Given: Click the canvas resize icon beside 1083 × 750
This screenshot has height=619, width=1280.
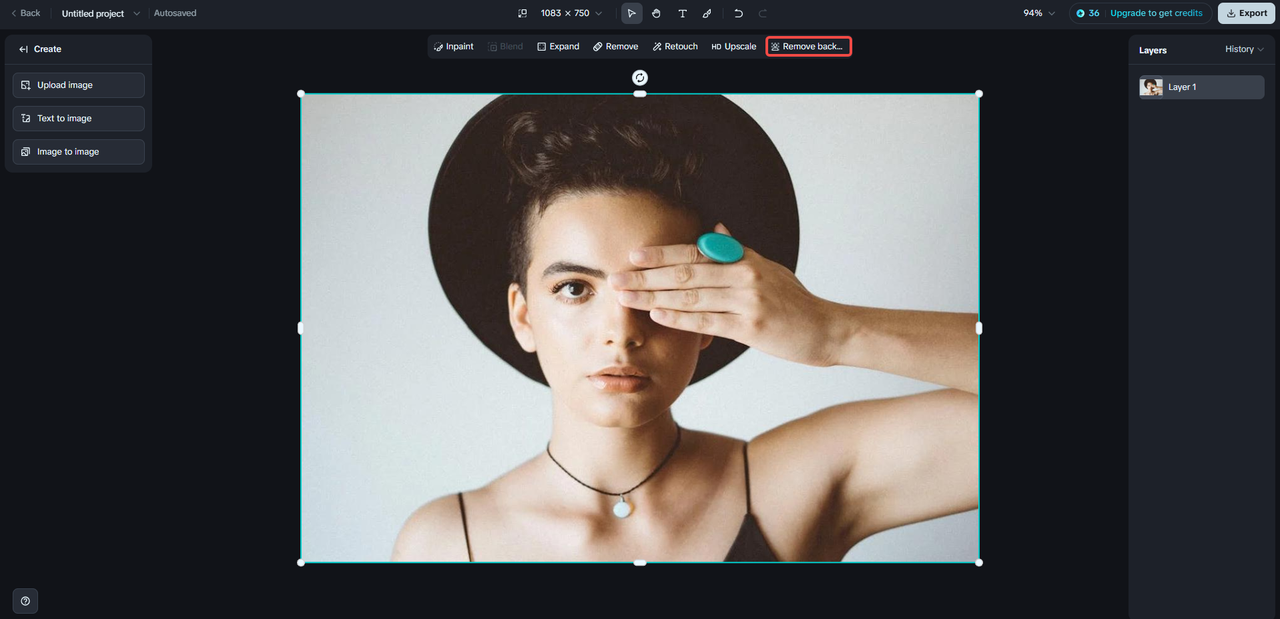Looking at the screenshot, I should tap(522, 13).
